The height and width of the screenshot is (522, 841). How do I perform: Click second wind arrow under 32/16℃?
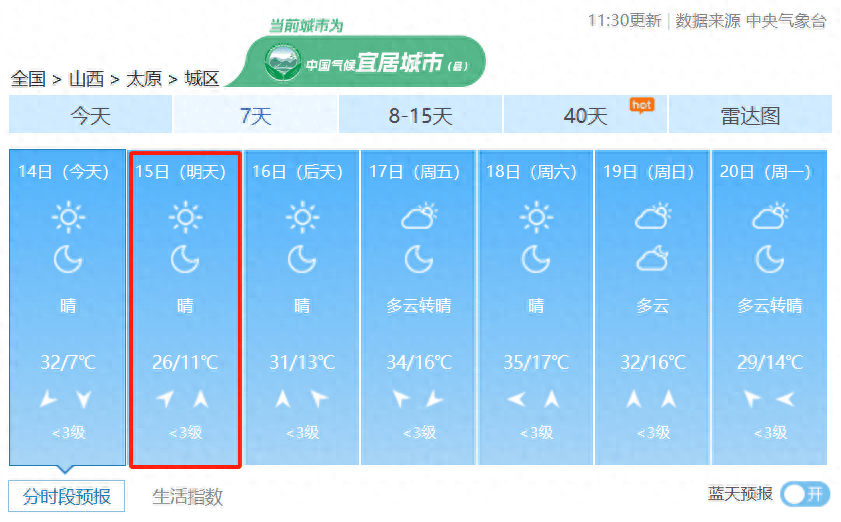click(x=669, y=399)
